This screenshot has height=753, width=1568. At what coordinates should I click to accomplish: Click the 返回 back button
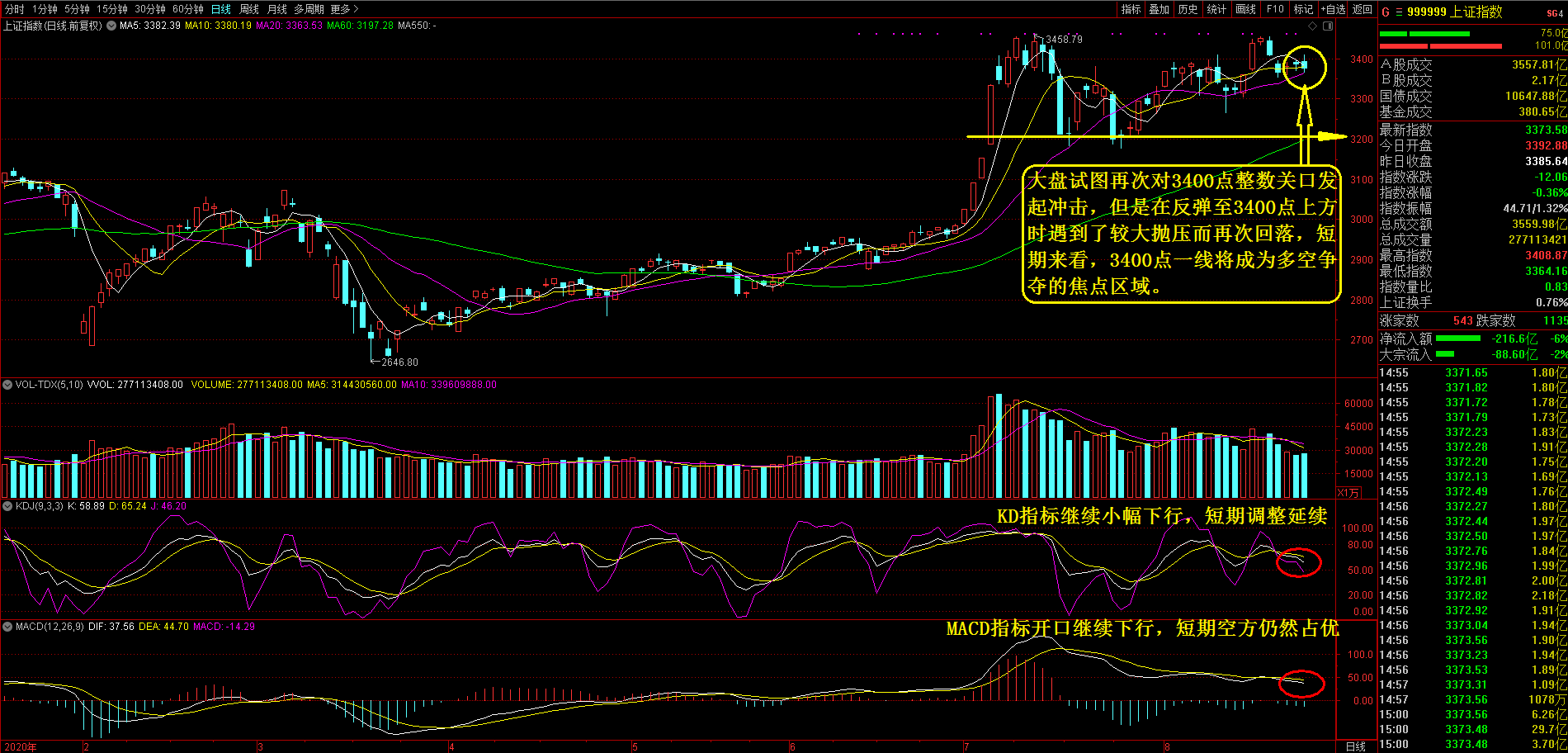click(1363, 9)
